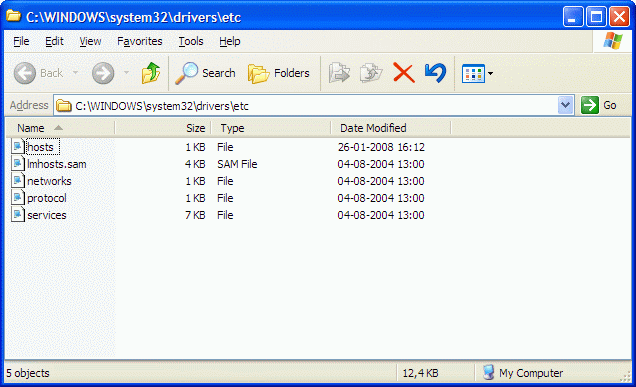Sort files by Name column header

point(60,128)
